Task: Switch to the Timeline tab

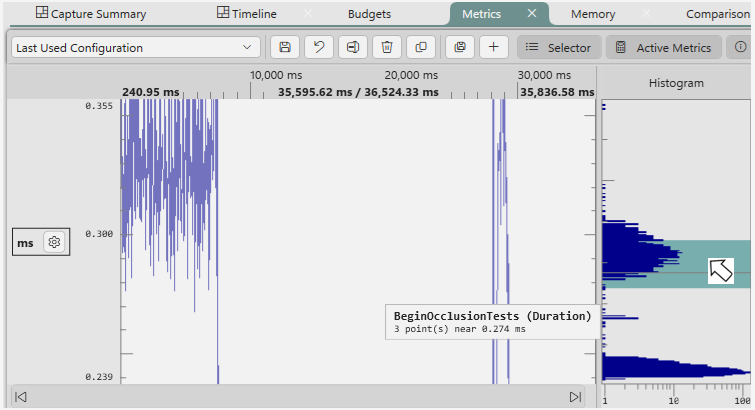Action: (x=247, y=13)
